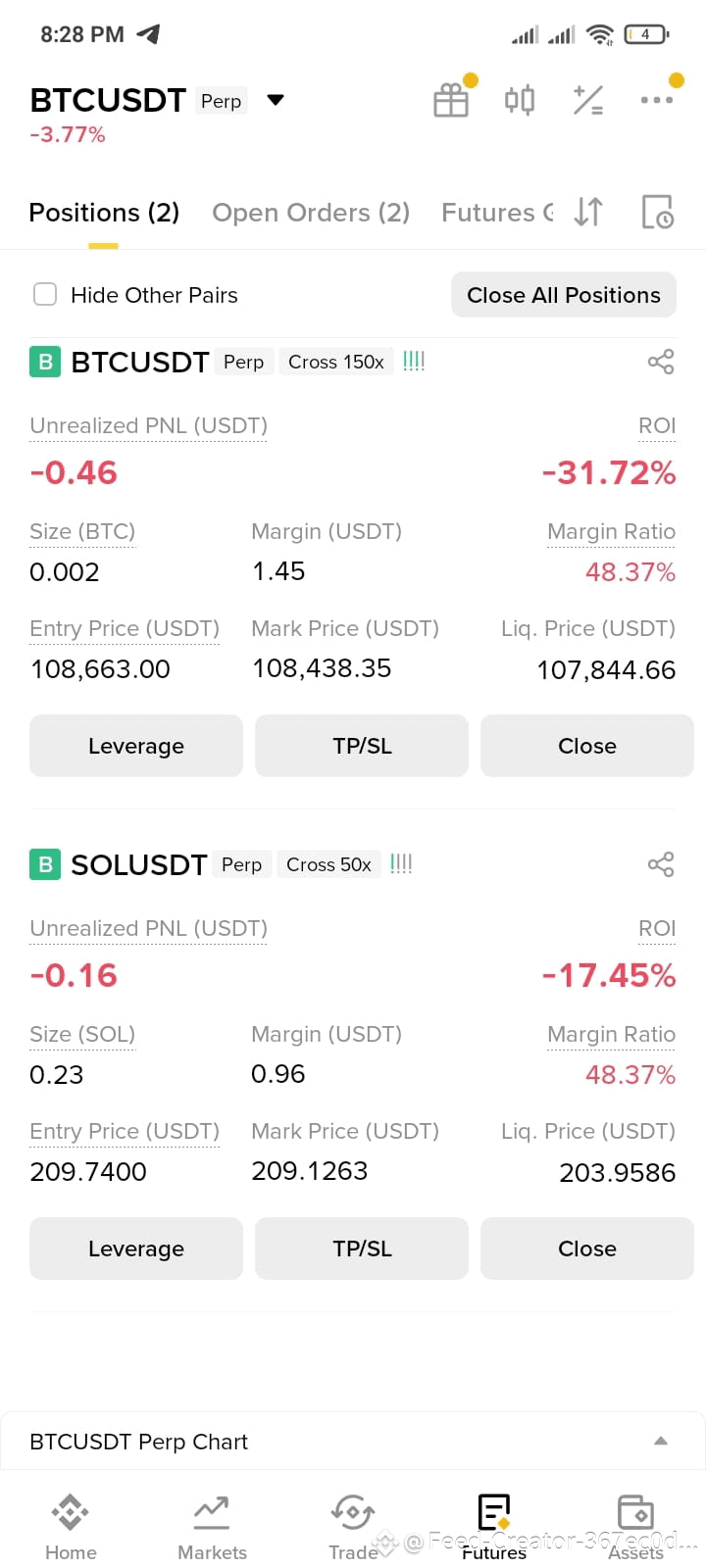This screenshot has width=706, height=1568.
Task: Check the Hide Other Pairs checkbox
Action: coord(45,294)
